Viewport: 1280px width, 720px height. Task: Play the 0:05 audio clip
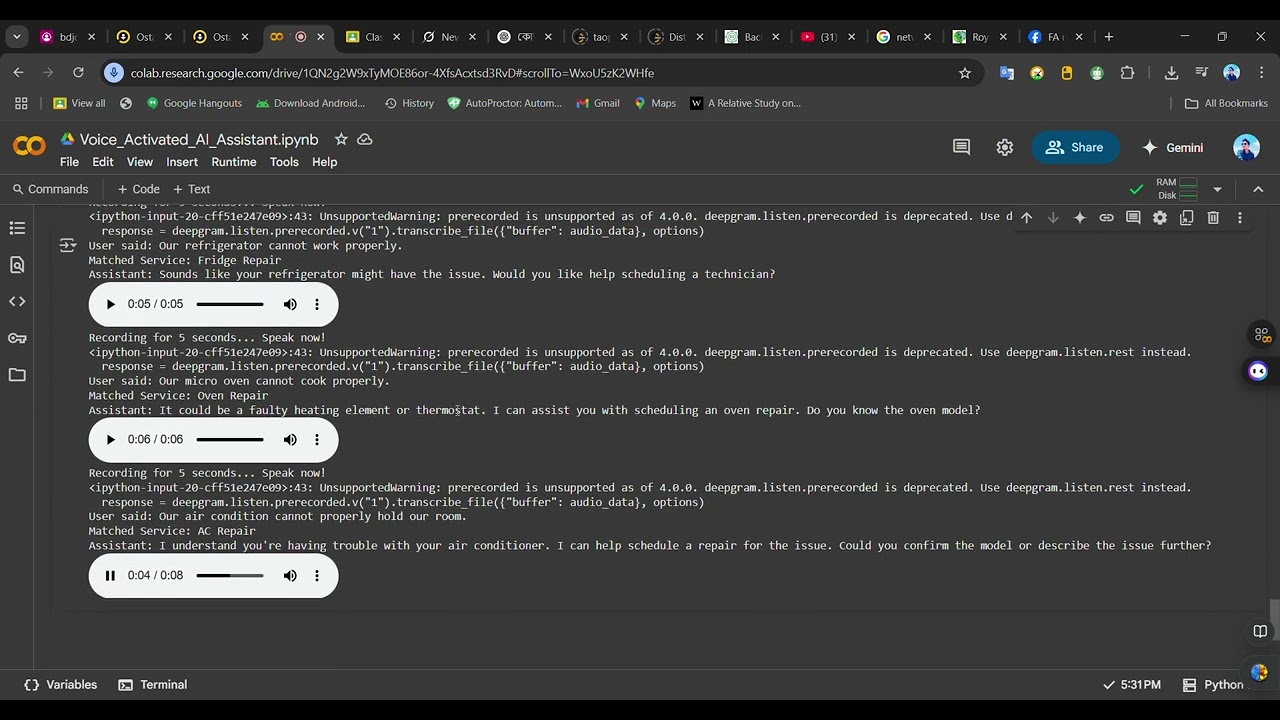pos(110,304)
